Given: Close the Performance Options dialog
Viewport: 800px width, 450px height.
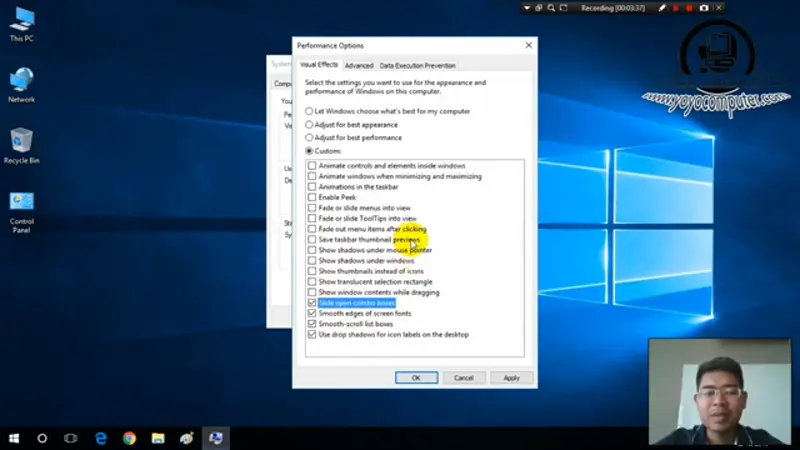Looking at the screenshot, I should click(529, 45).
